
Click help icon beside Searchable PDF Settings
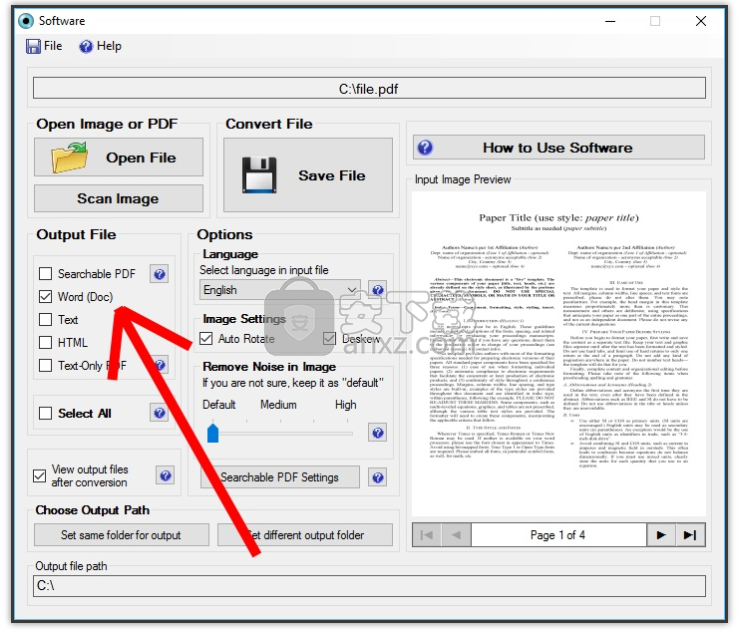coord(378,477)
